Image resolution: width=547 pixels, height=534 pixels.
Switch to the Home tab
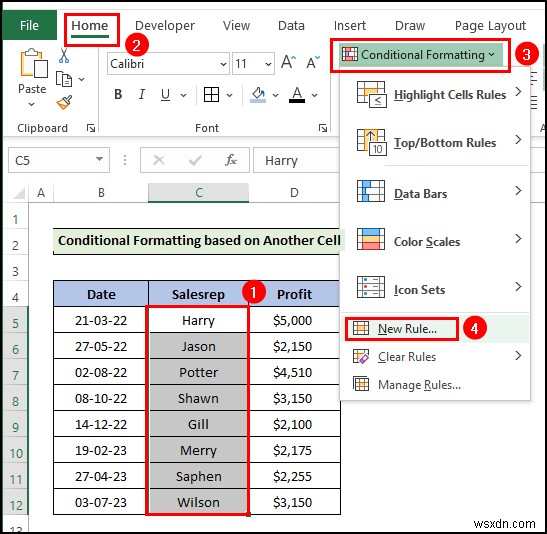pos(90,26)
